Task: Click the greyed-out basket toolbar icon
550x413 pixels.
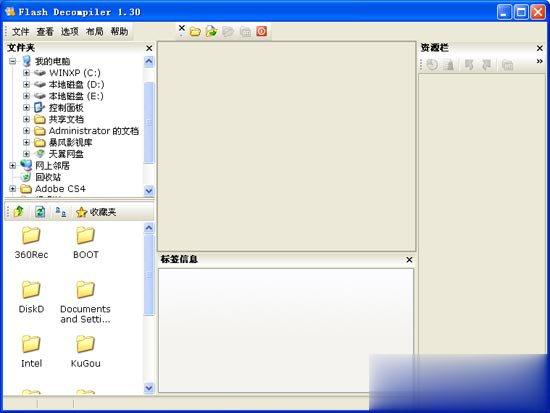Action: click(x=245, y=32)
